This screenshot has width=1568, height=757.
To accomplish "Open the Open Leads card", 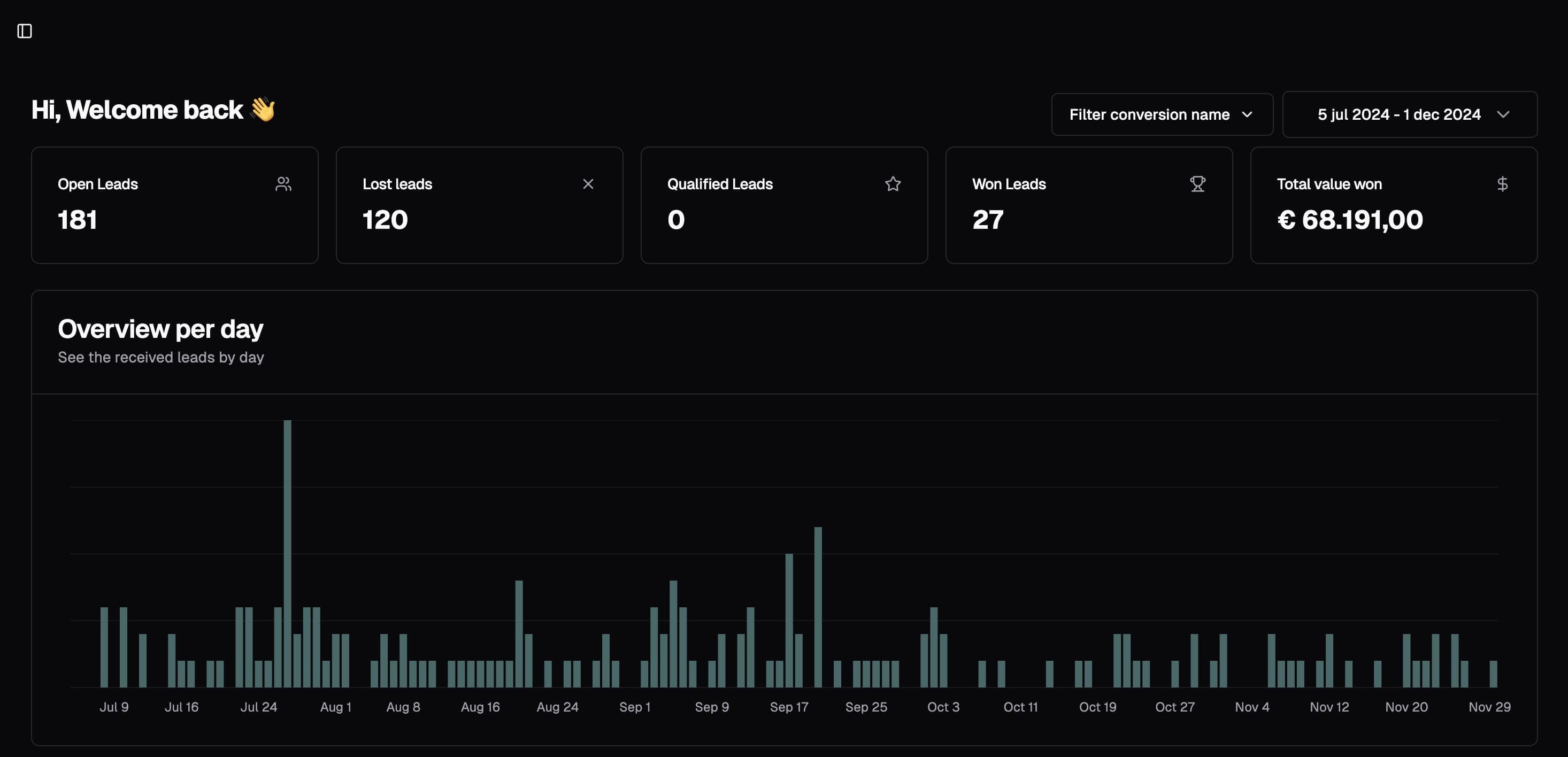I will 174,205.
